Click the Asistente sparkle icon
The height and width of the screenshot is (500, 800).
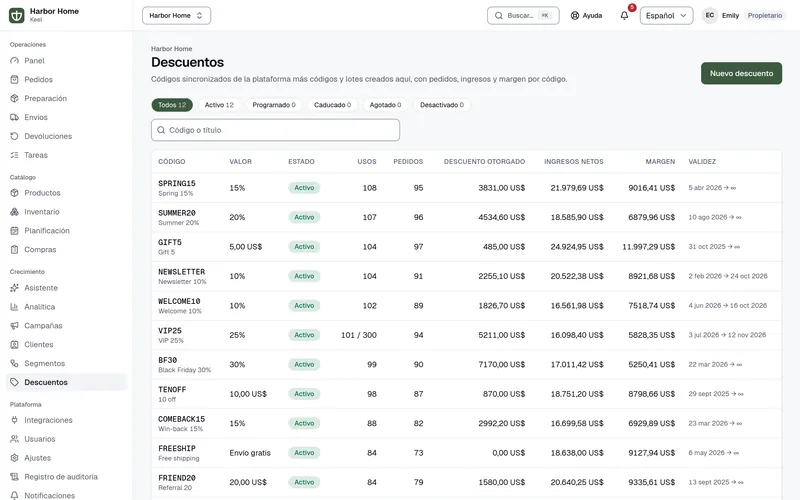point(14,288)
